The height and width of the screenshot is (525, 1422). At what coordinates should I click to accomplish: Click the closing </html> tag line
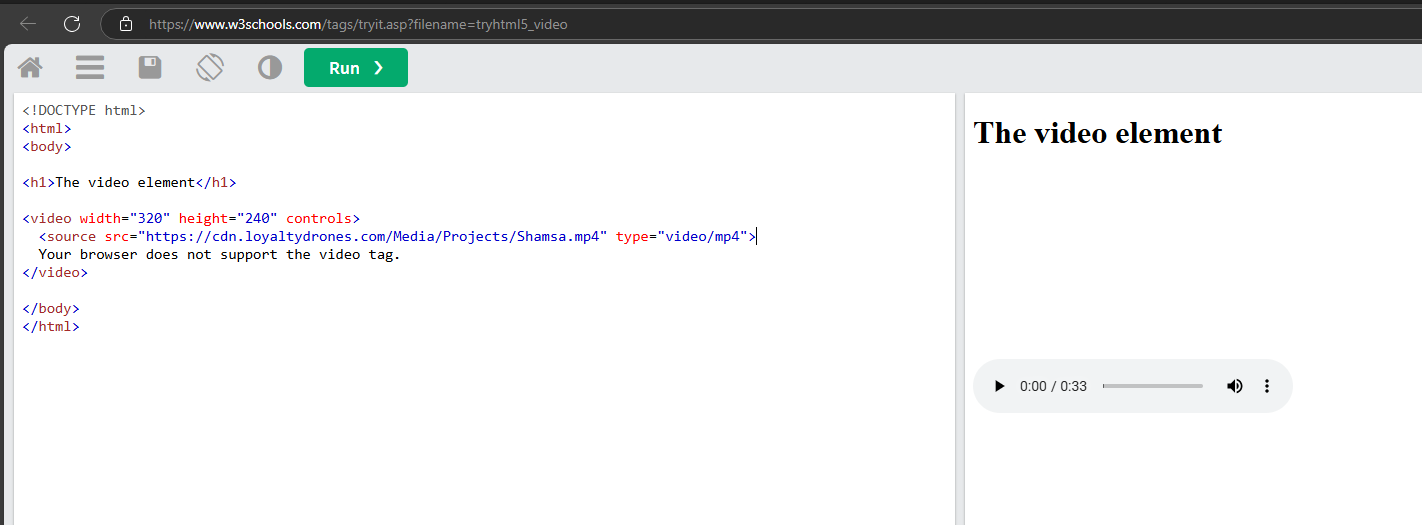pyautogui.click(x=51, y=326)
